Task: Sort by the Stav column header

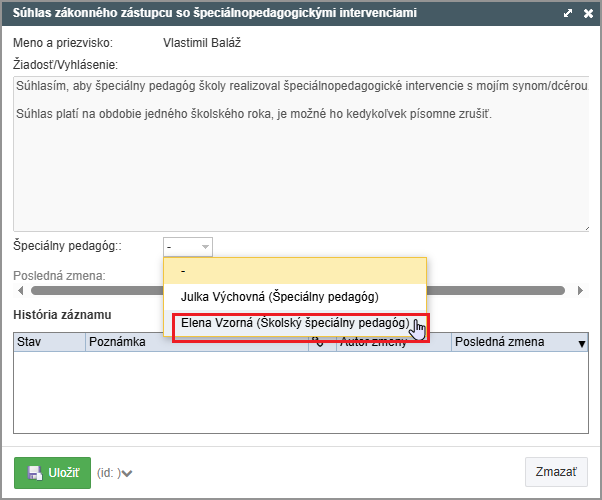Action: point(48,342)
